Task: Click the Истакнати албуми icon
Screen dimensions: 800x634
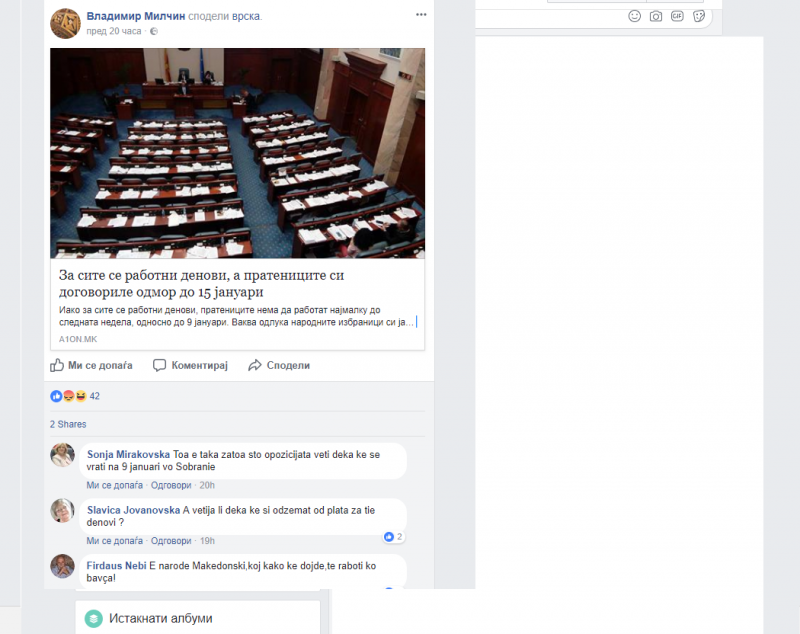Action: (x=93, y=618)
